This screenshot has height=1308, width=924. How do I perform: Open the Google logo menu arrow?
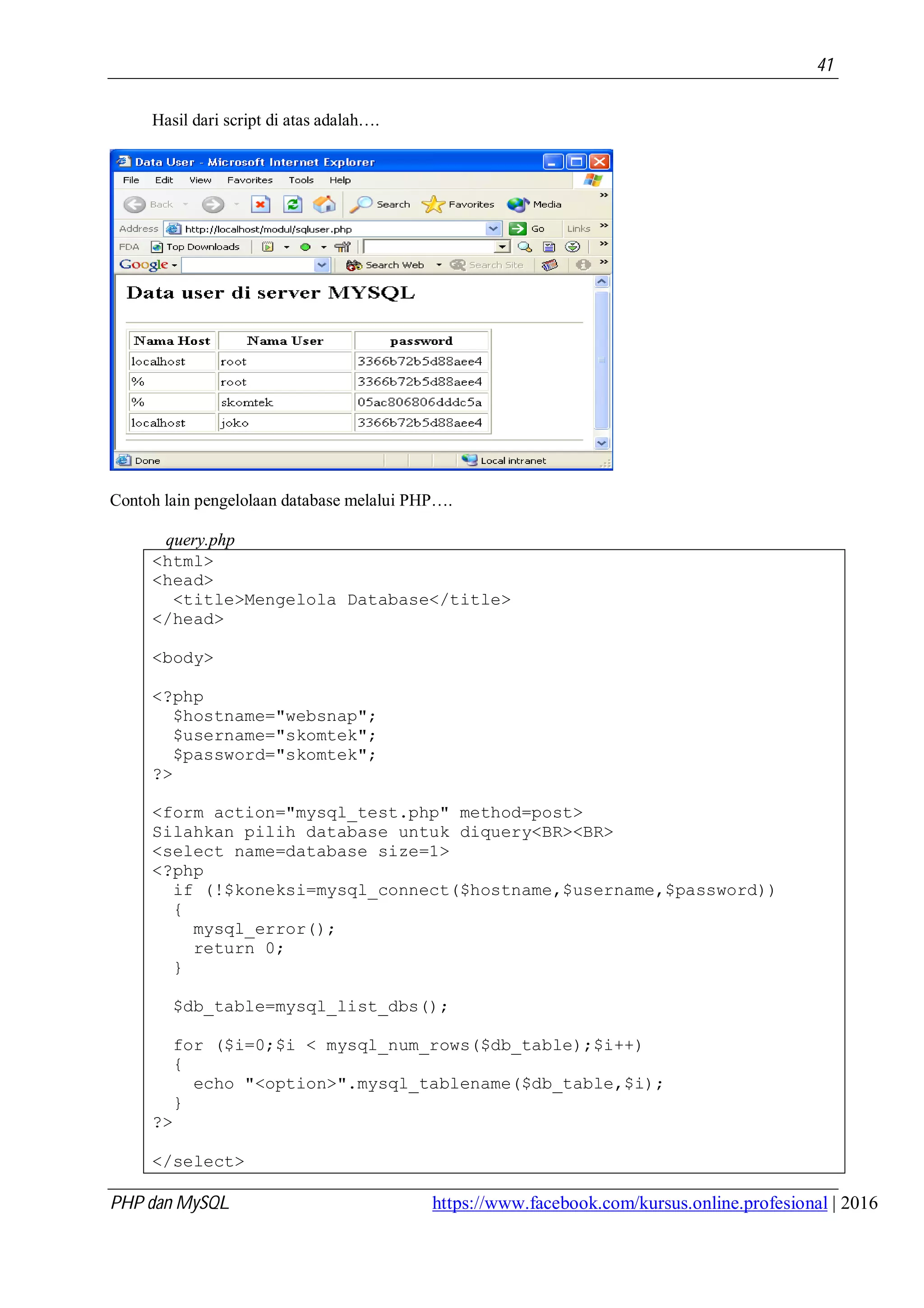tap(174, 265)
